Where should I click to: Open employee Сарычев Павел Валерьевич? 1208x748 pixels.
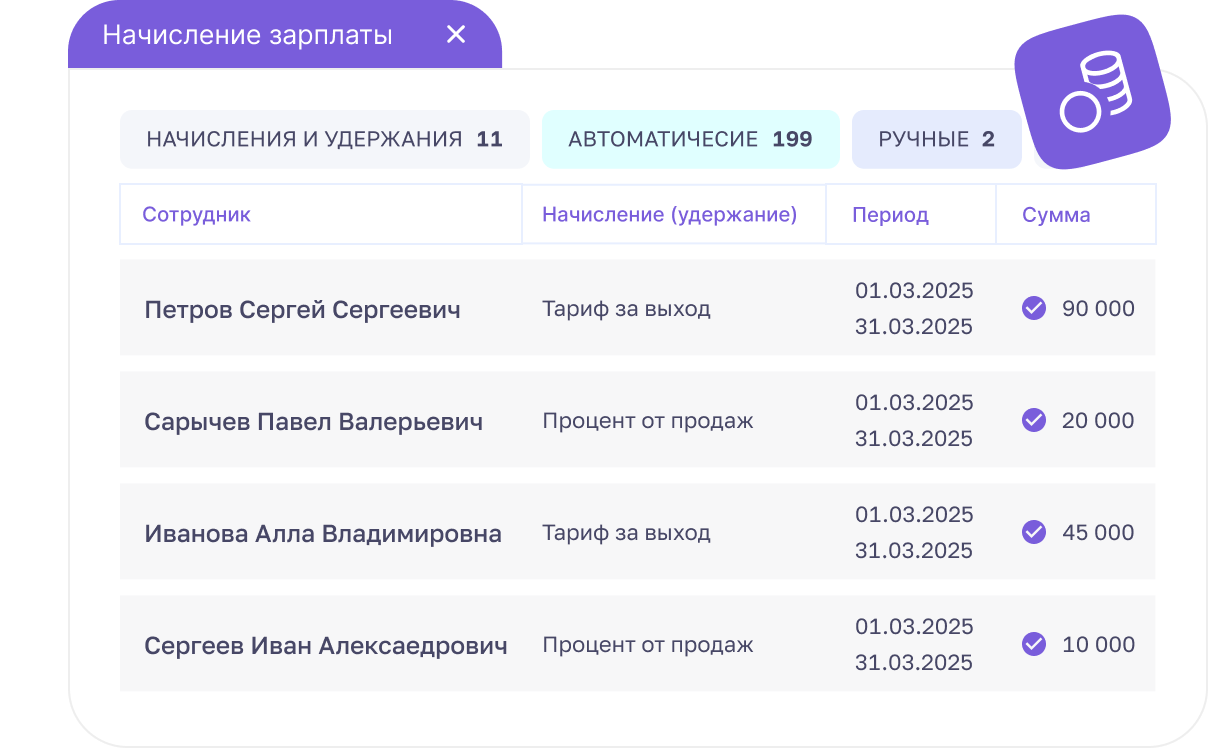tap(313, 421)
